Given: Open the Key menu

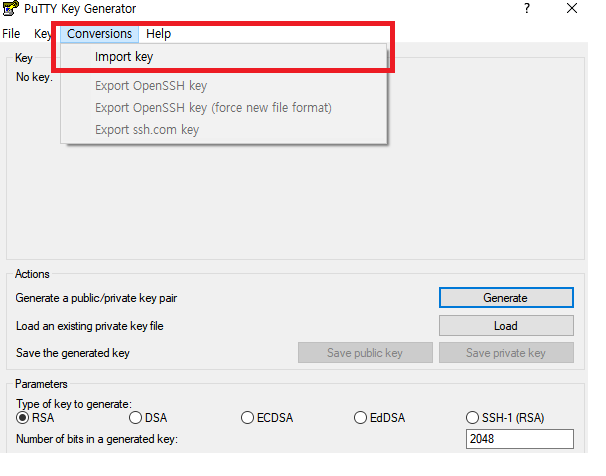Looking at the screenshot, I should [x=42, y=34].
